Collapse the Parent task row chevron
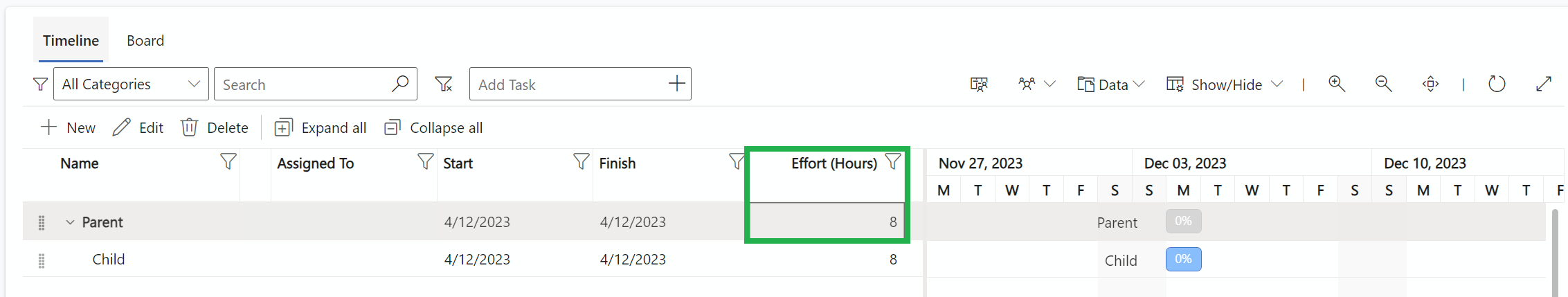The width and height of the screenshot is (1568, 297). tap(70, 222)
